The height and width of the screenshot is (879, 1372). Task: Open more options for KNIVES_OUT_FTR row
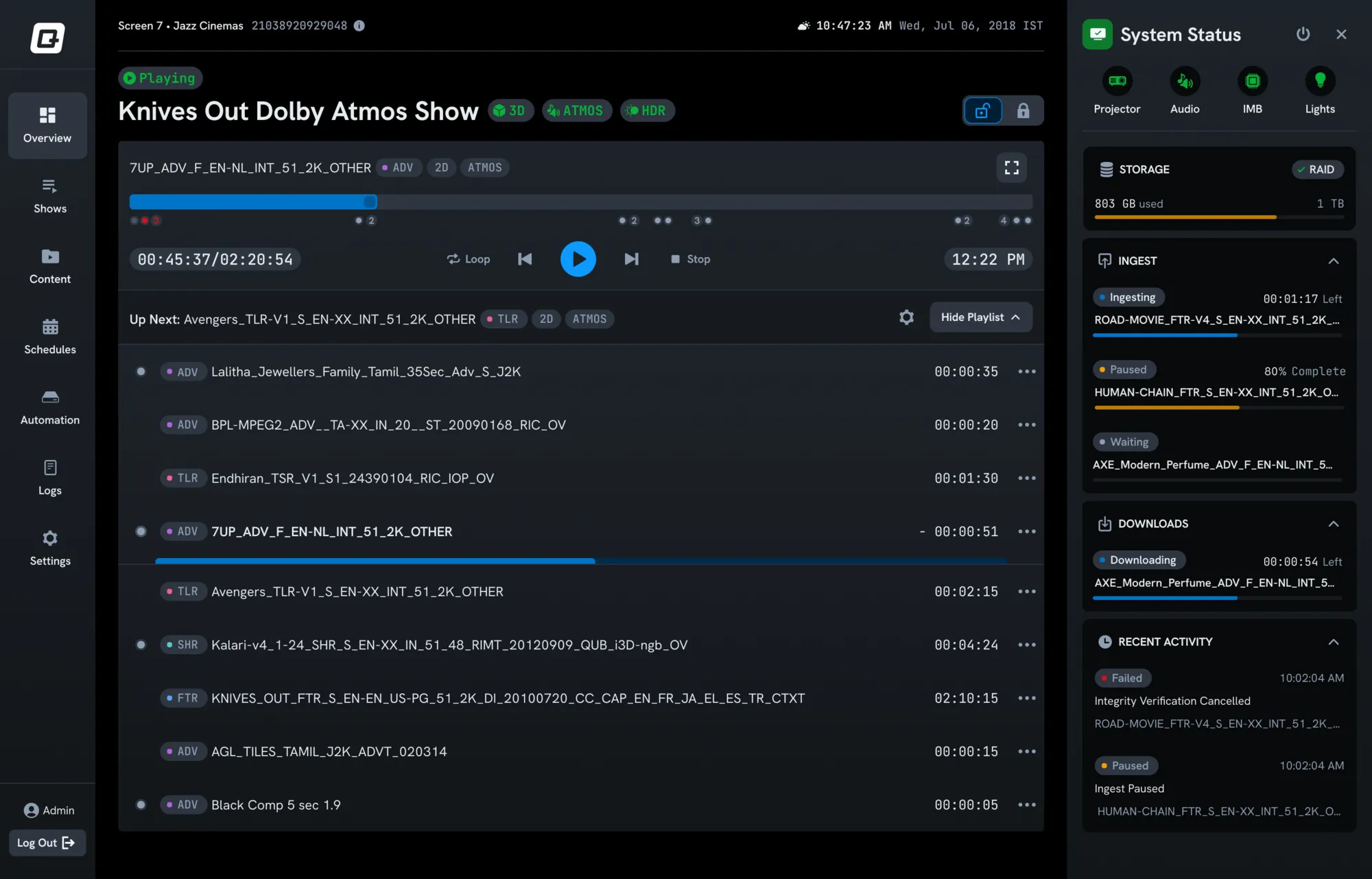pos(1027,698)
